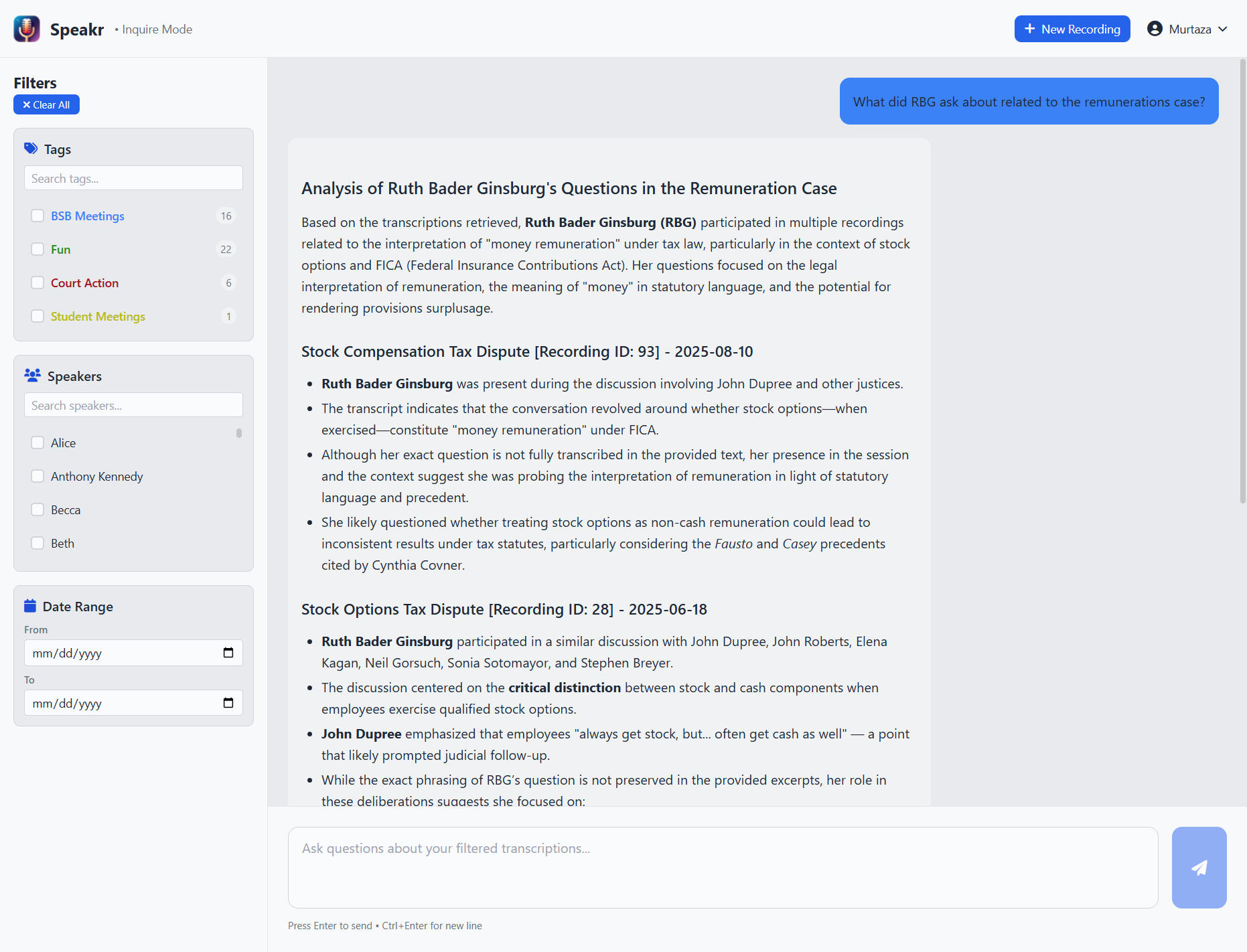Screen dimensions: 1247x952
Task: Click the Tags label icon
Action: tap(31, 149)
